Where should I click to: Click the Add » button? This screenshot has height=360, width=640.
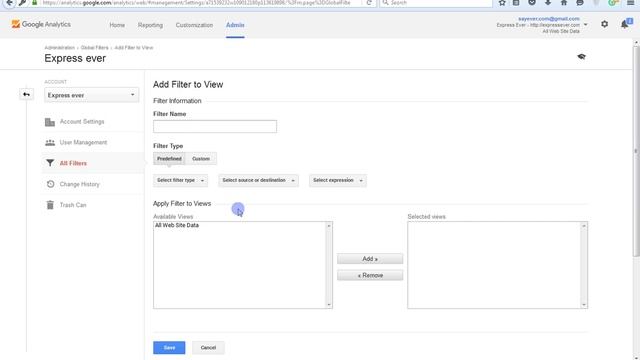coord(370,259)
